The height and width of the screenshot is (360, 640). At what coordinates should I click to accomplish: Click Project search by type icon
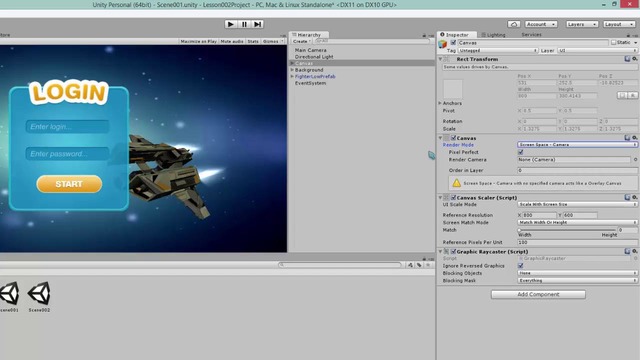(x=410, y=265)
